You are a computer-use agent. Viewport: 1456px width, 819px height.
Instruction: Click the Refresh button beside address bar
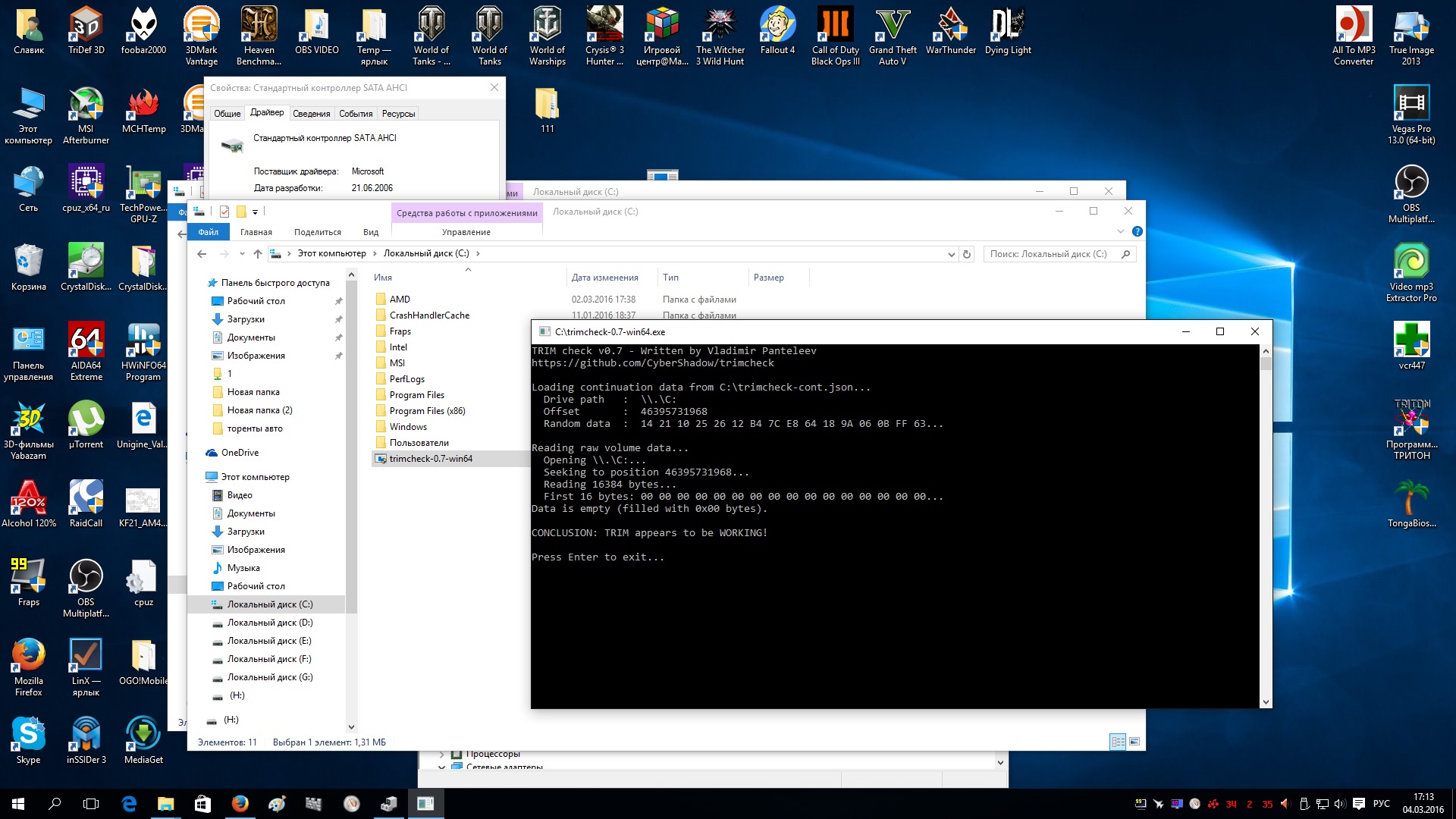[x=967, y=254]
